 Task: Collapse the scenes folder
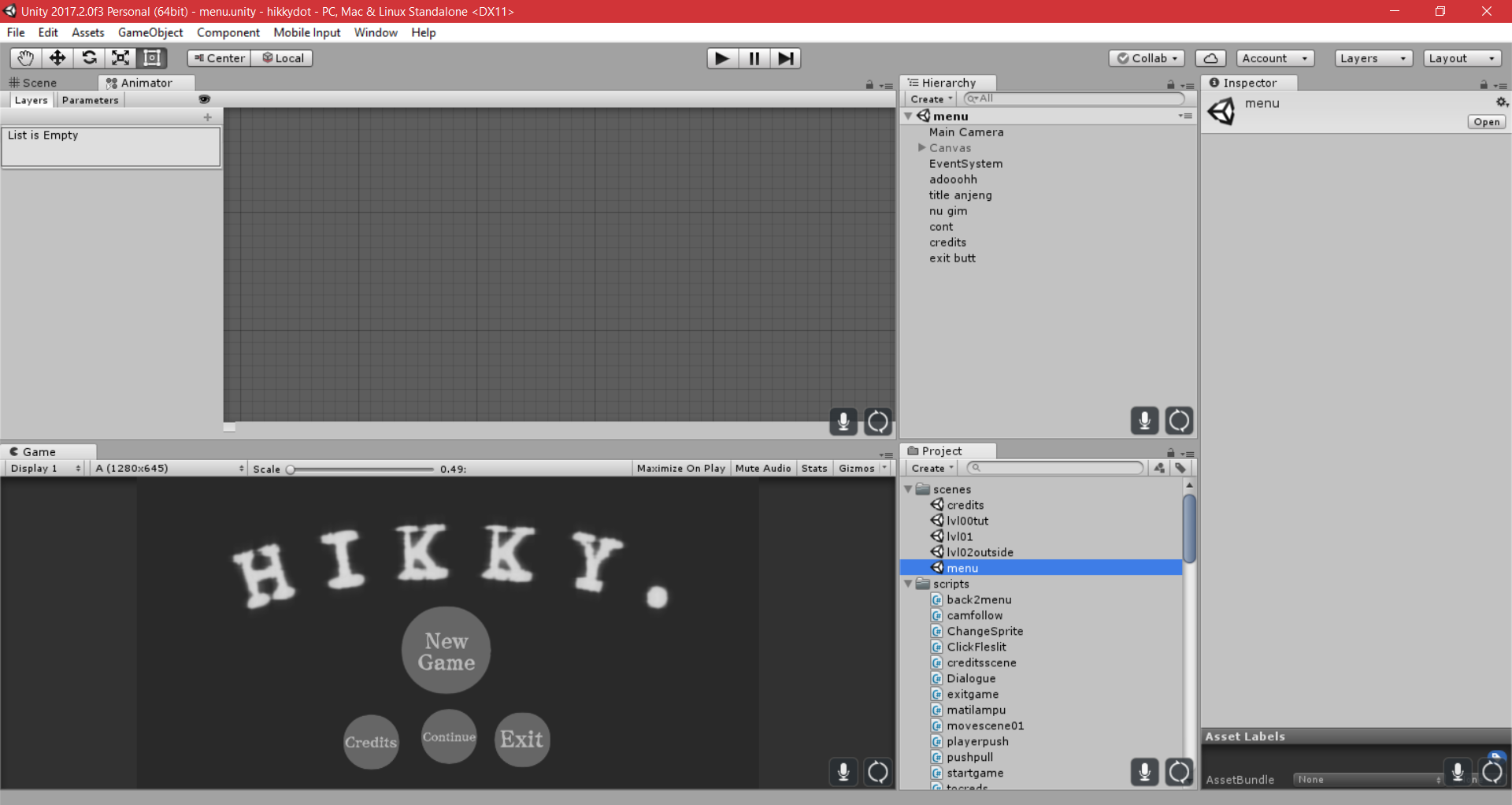(x=909, y=489)
